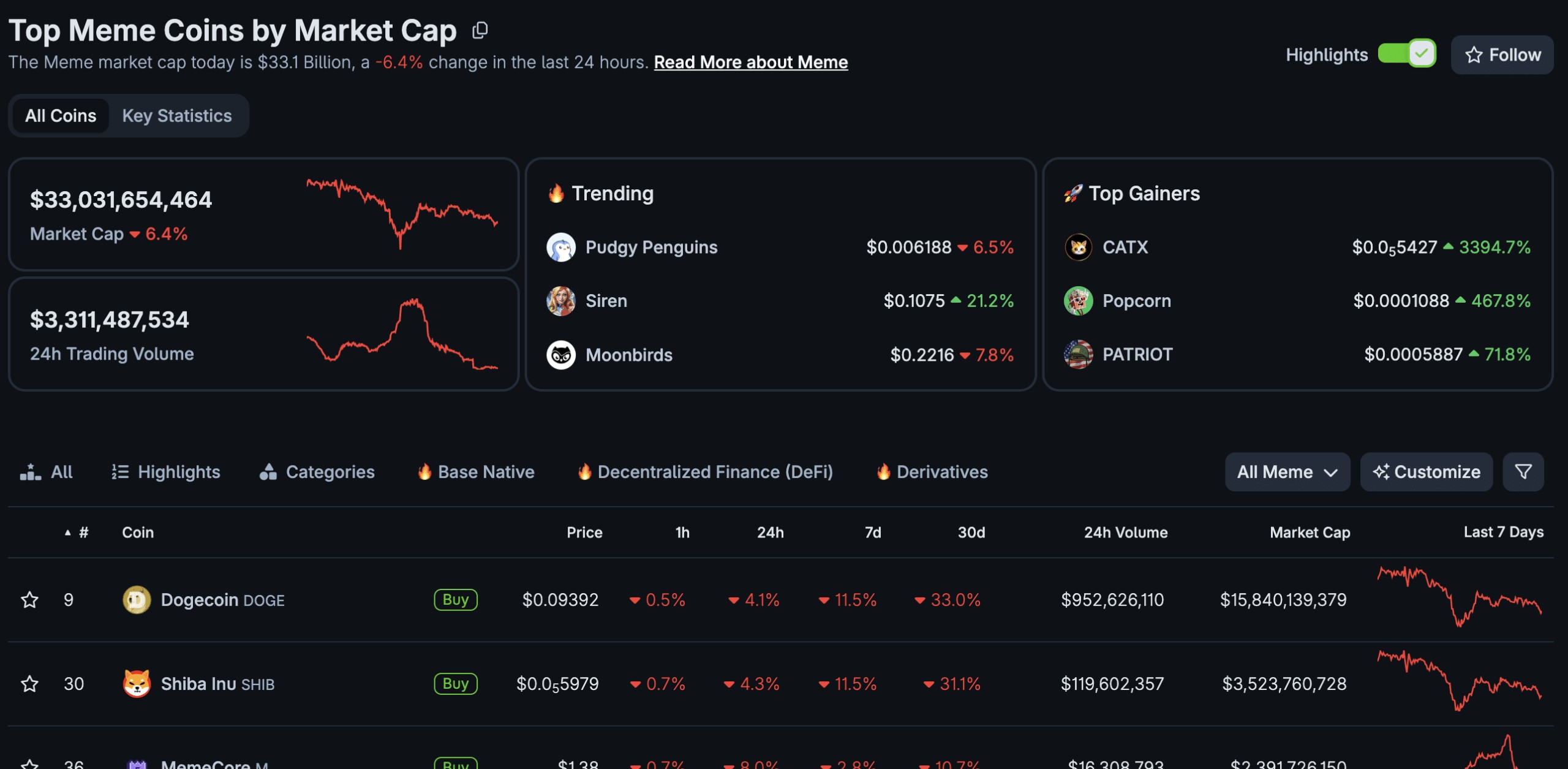Click Dogecoin market cap $15,840,139,379
Screen dimensions: 1568x769
1283,600
